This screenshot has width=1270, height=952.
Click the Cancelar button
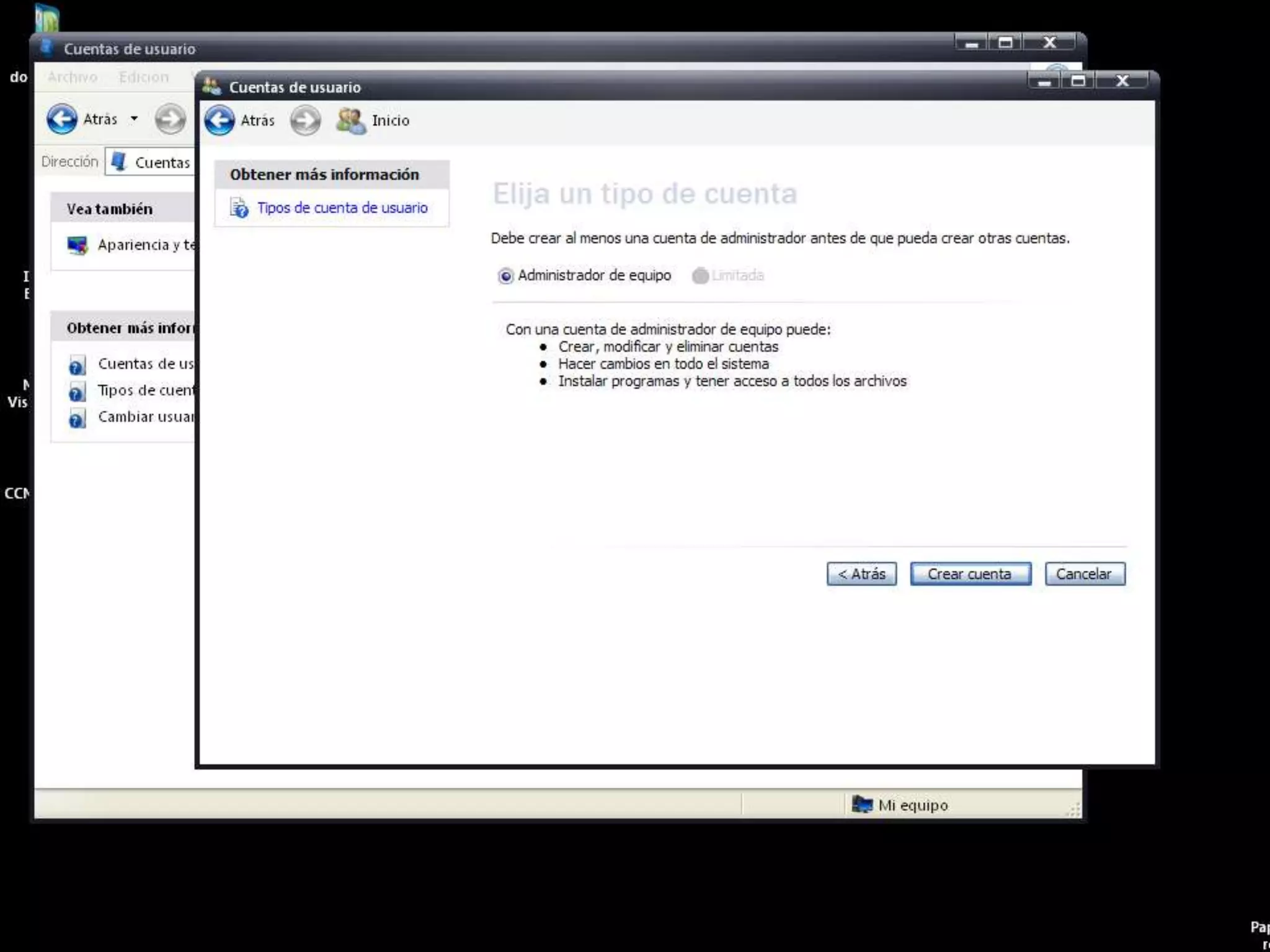pyautogui.click(x=1084, y=574)
